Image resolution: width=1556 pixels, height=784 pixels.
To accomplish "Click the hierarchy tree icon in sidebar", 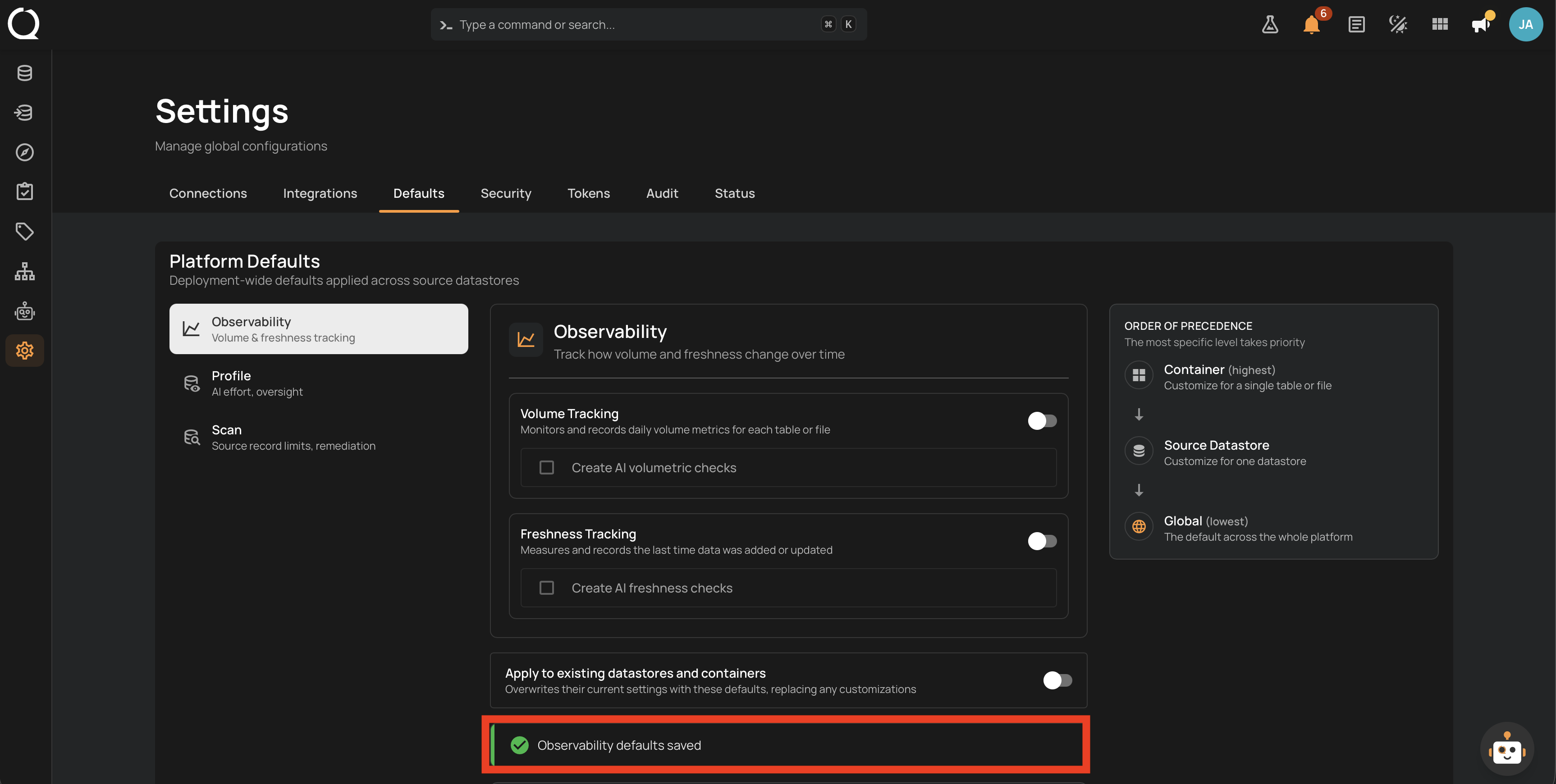I will 25,271.
